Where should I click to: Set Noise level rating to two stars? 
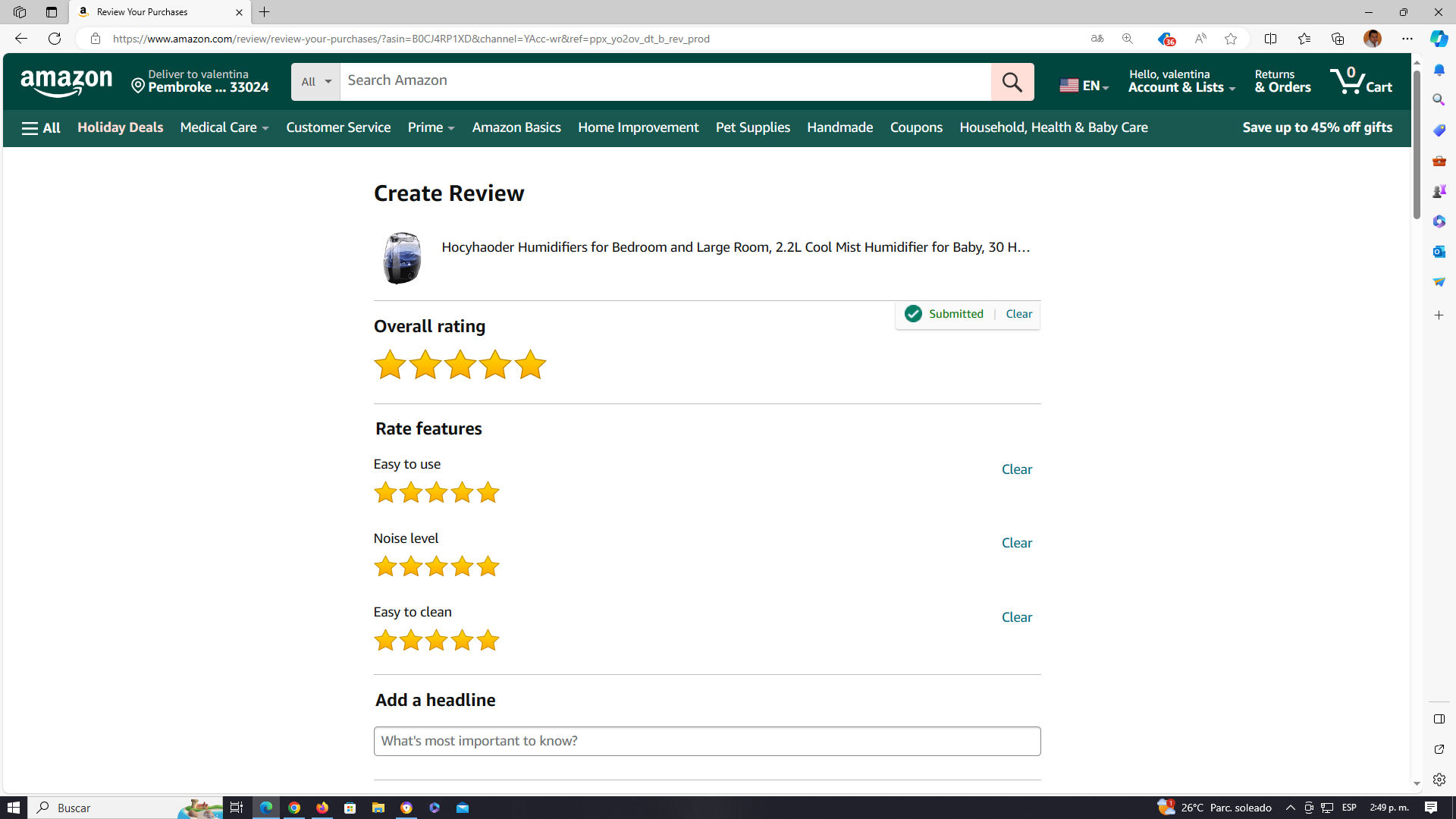coord(411,566)
